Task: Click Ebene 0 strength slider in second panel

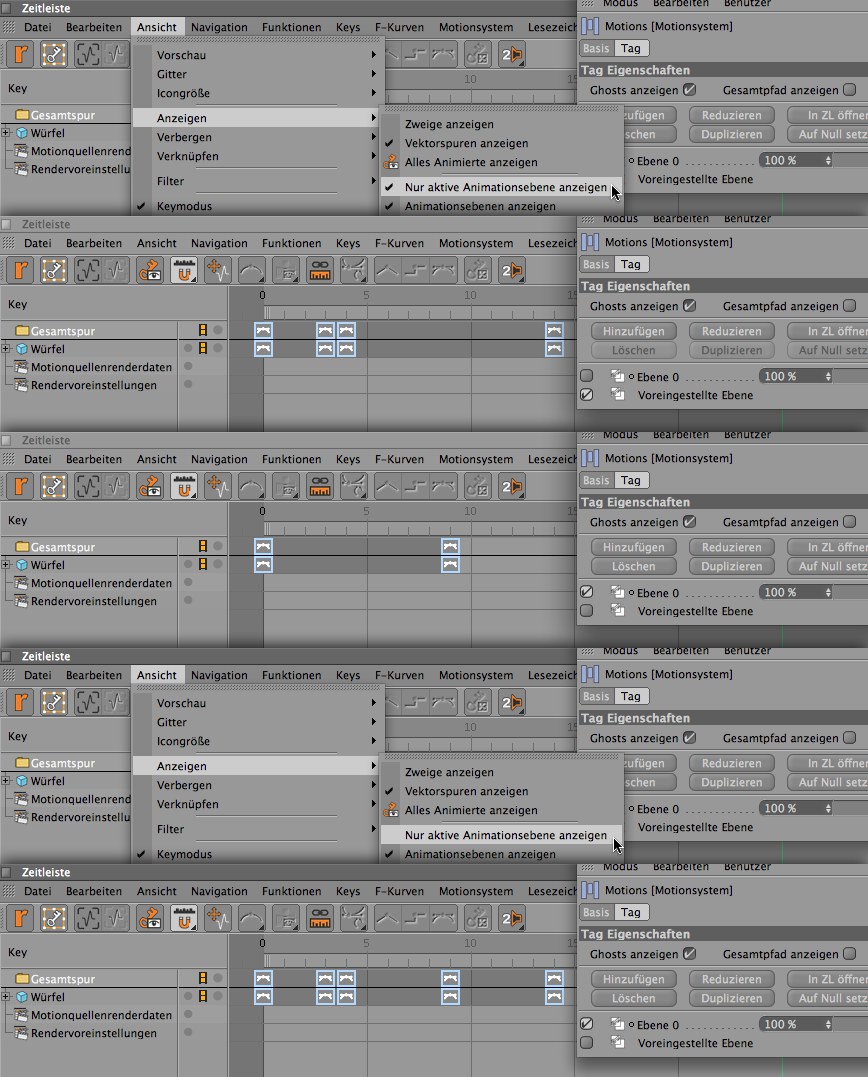Action: (x=852, y=376)
